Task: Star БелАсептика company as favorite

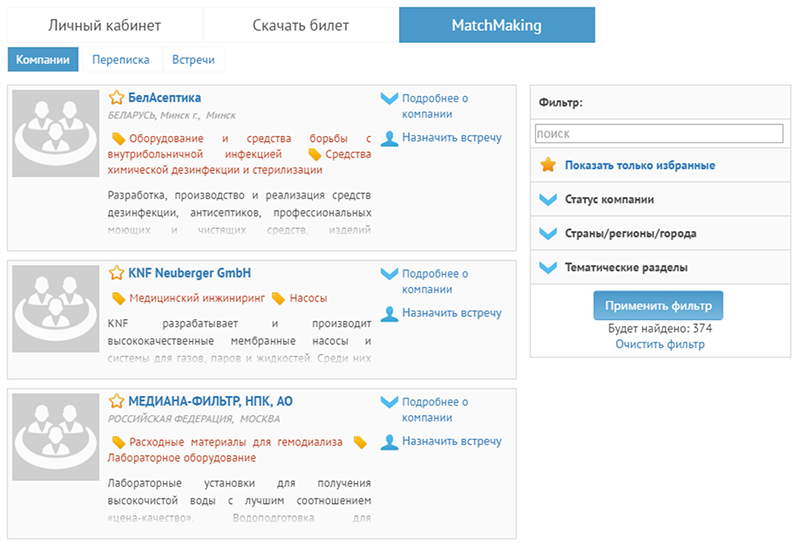Action: point(116,98)
